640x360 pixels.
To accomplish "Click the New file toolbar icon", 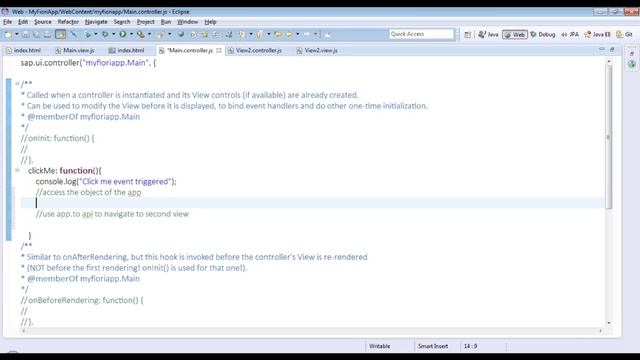I will point(8,35).
